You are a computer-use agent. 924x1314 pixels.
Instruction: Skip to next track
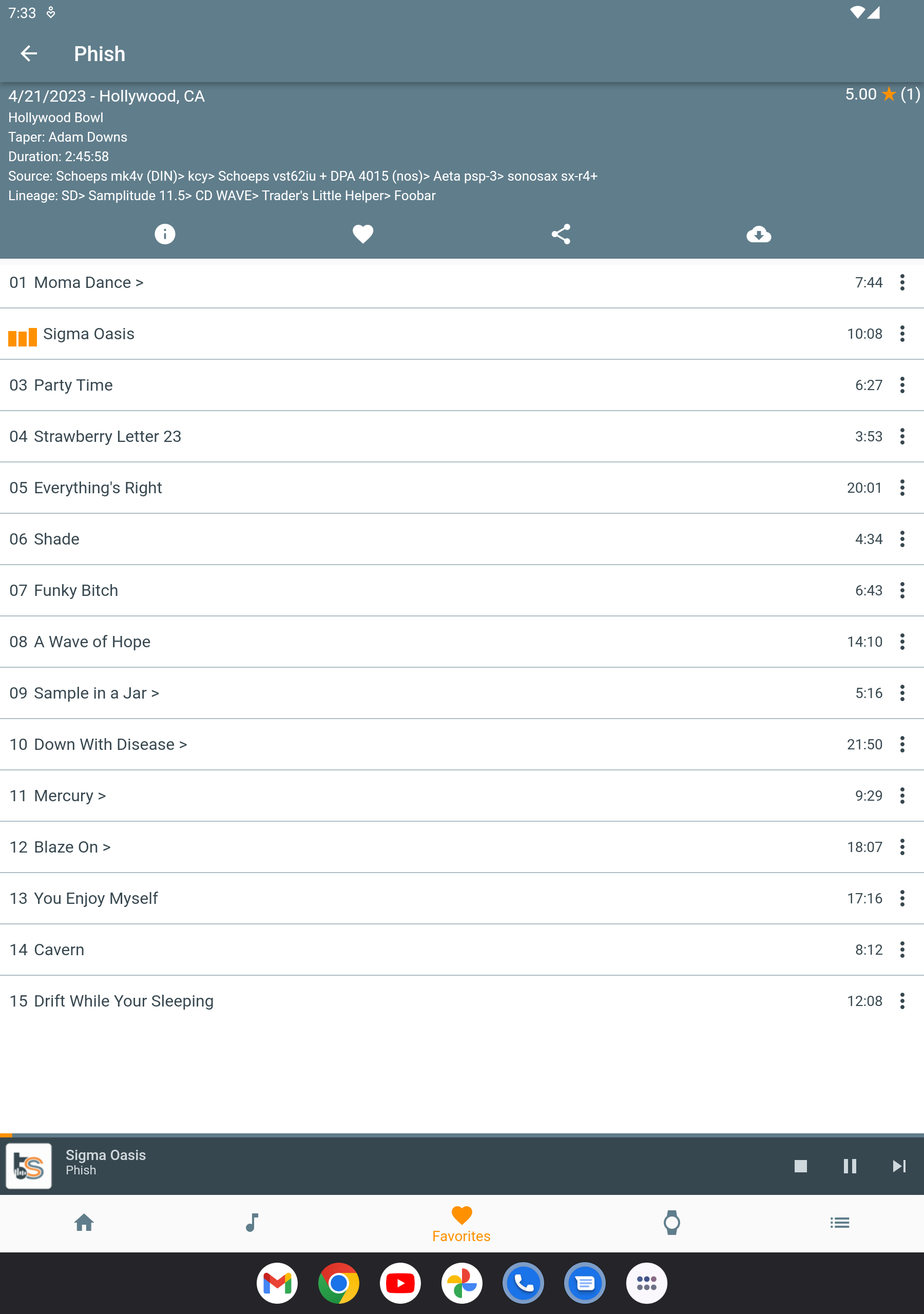[x=899, y=1166]
